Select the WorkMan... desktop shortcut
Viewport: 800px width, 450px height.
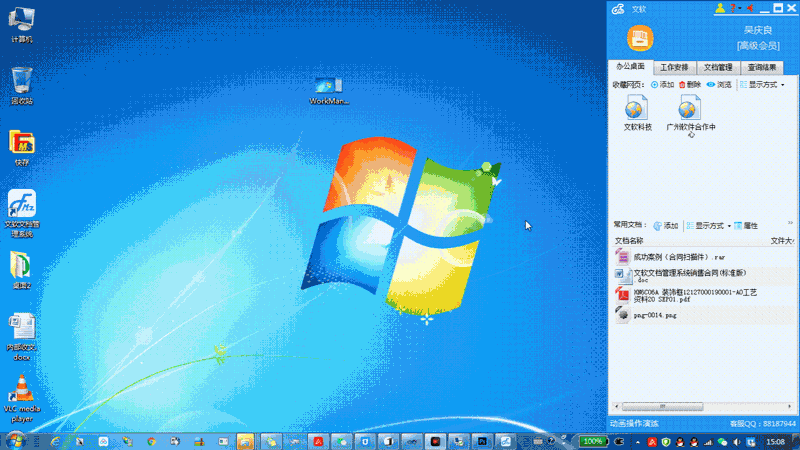(329, 91)
